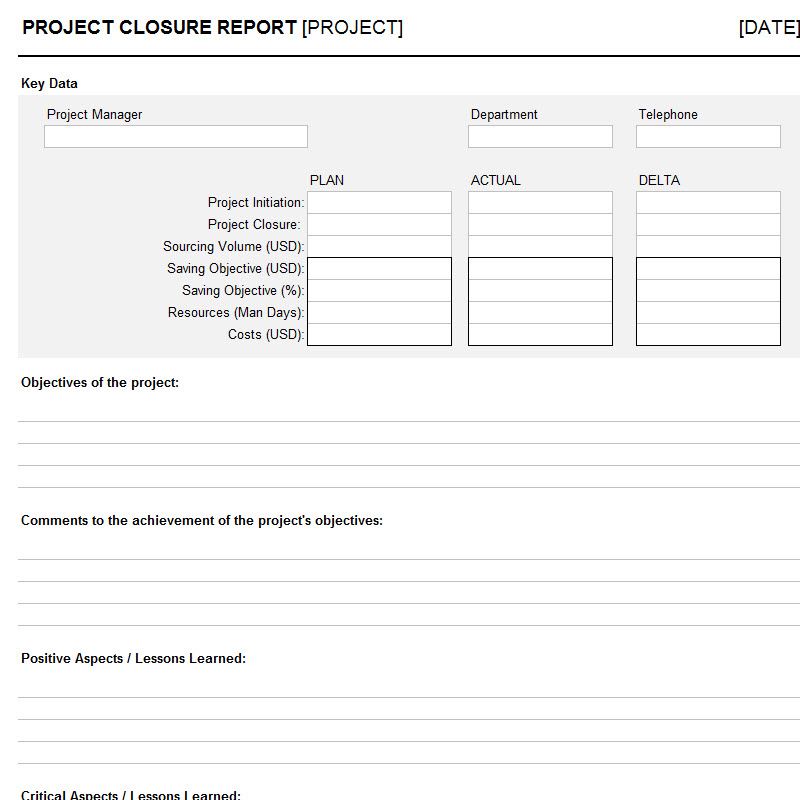Screen dimensions: 800x800
Task: Select ACTUAL cell for Saving Objective (%)
Action: (540, 291)
